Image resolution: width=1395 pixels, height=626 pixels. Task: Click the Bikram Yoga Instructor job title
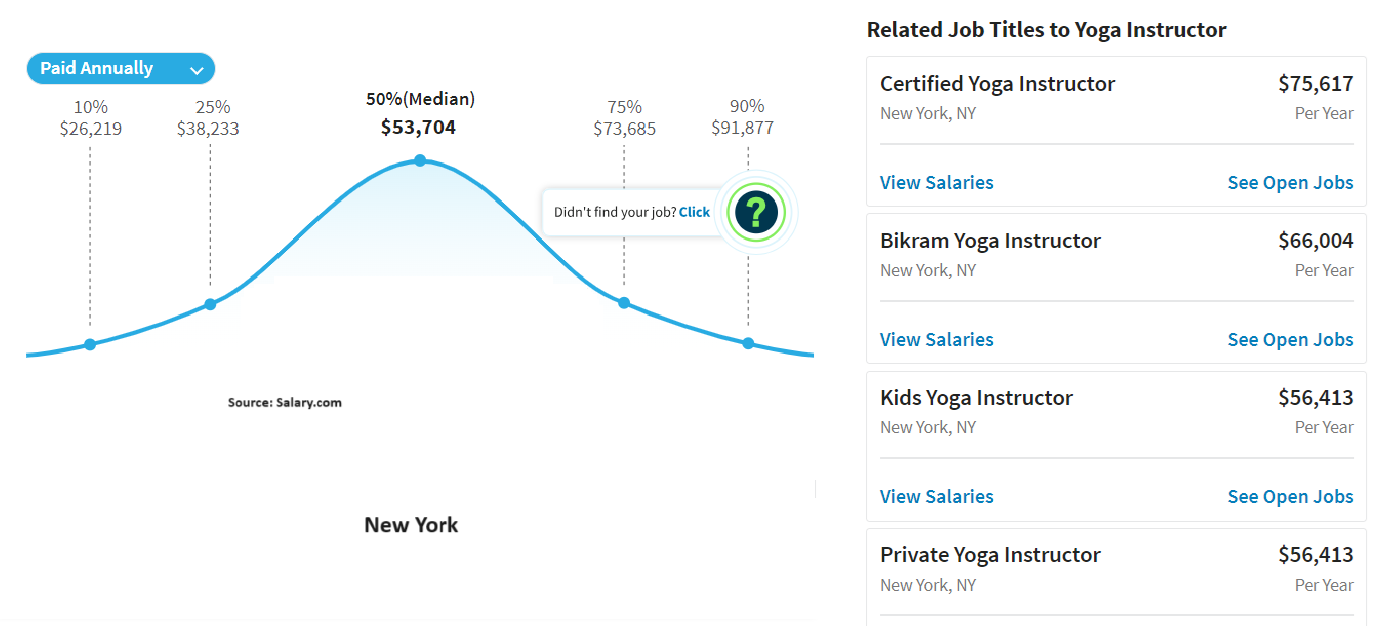(x=990, y=241)
